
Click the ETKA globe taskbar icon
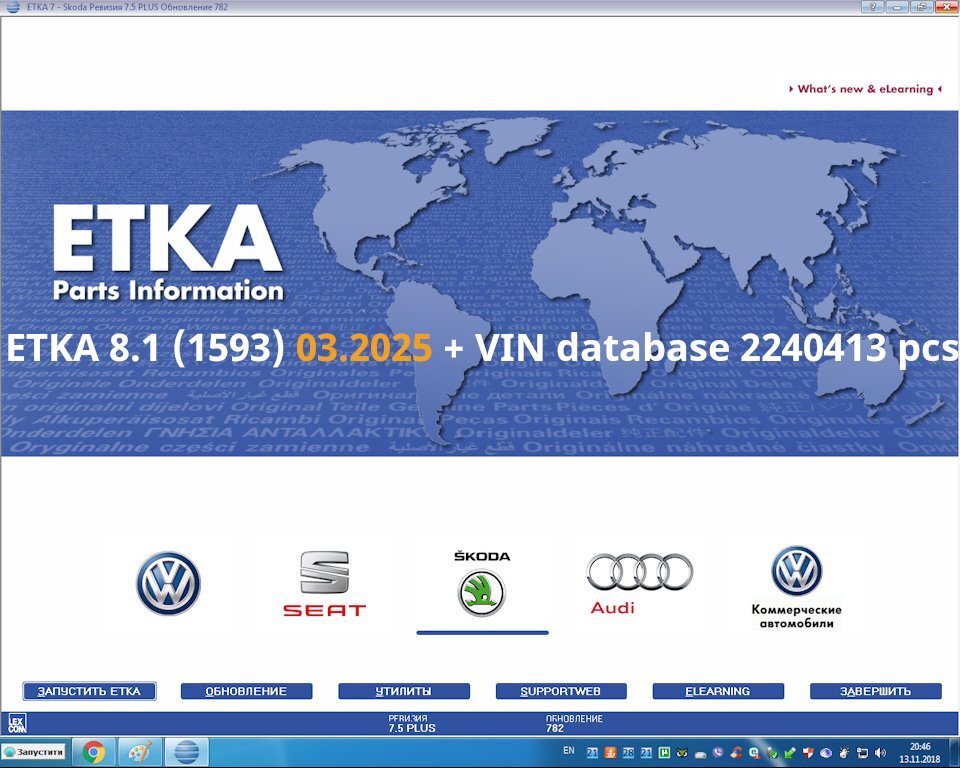(x=186, y=752)
